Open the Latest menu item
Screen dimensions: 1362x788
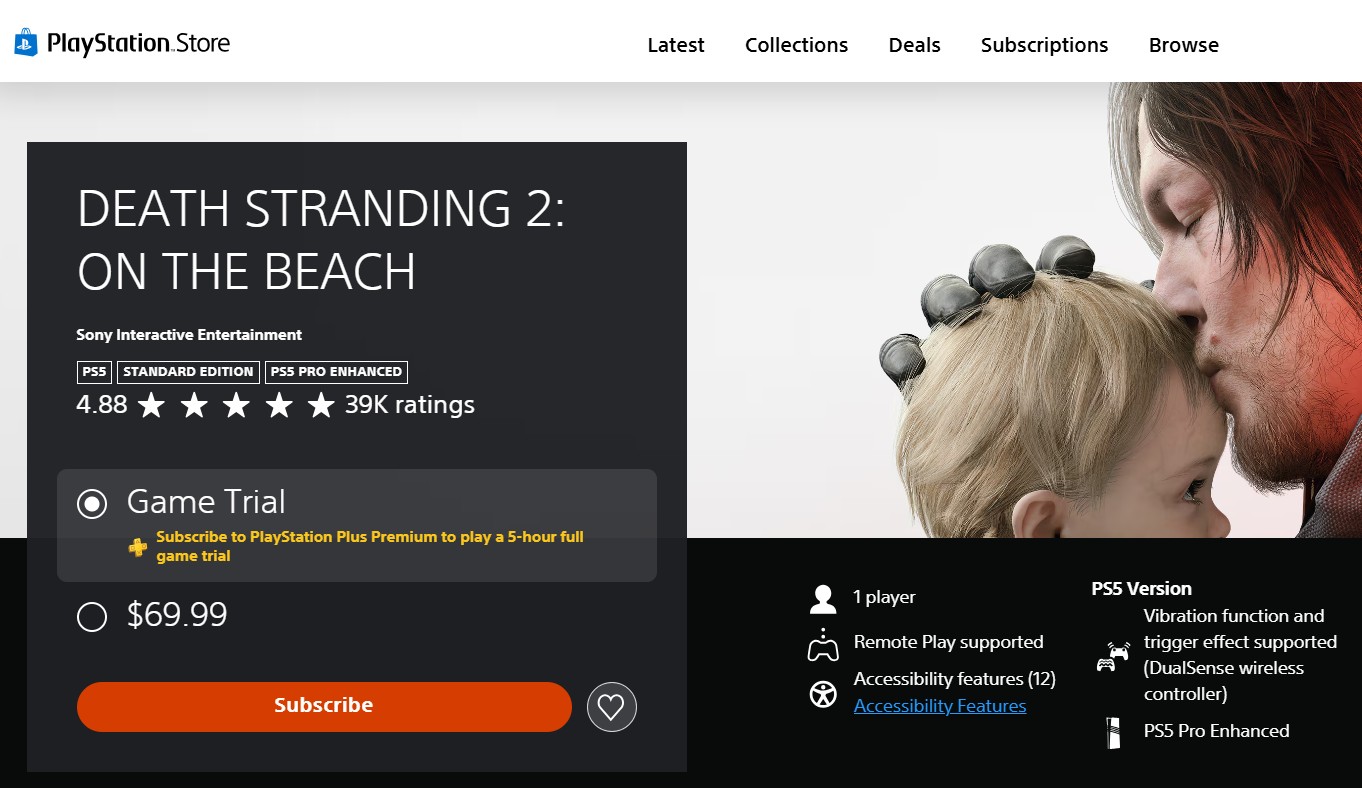coord(676,45)
